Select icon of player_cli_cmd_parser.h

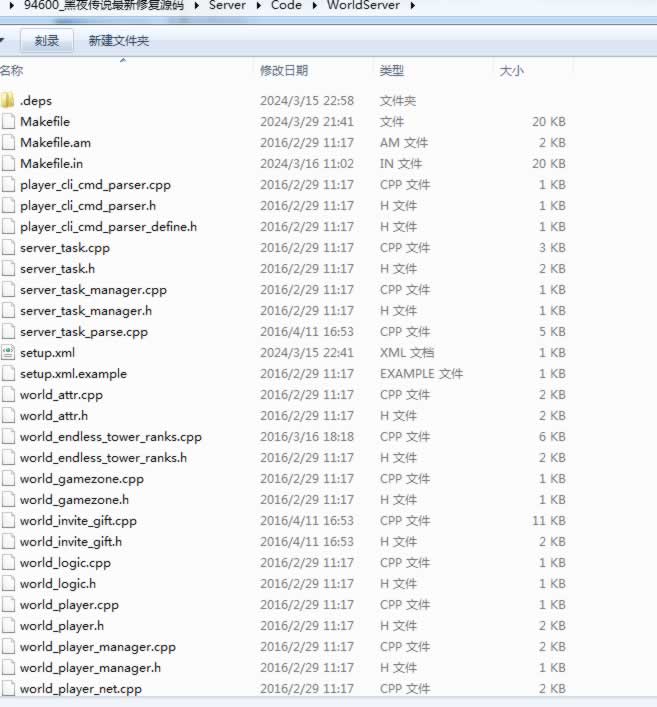click(8, 206)
